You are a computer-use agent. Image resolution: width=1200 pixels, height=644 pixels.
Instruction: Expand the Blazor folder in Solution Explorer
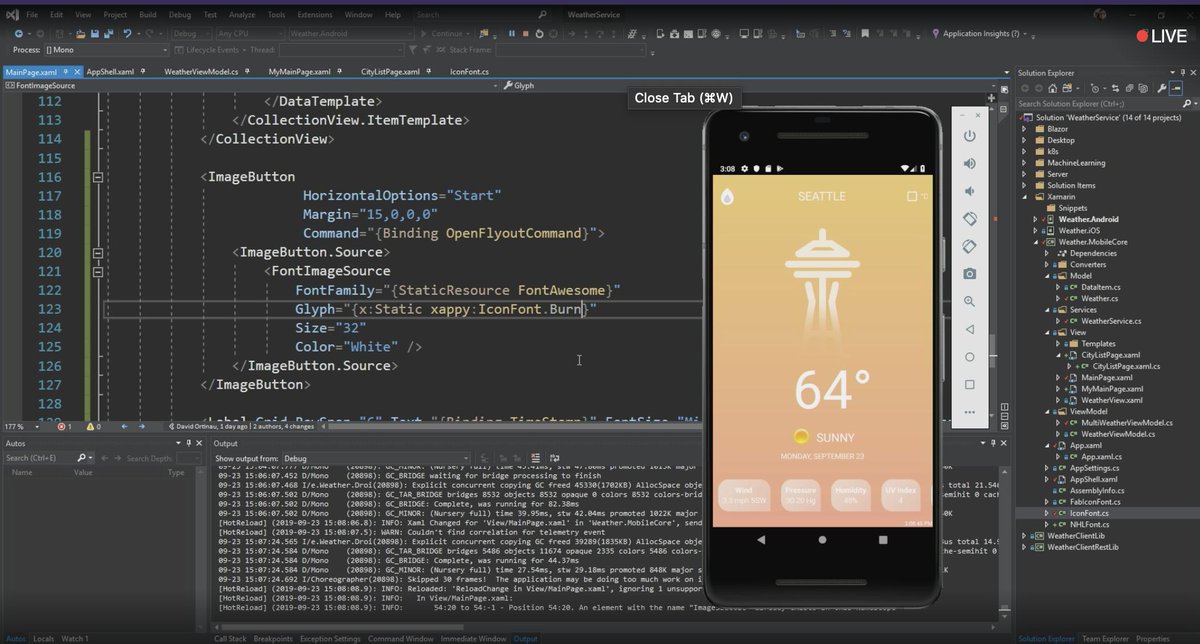pyautogui.click(x=1024, y=129)
